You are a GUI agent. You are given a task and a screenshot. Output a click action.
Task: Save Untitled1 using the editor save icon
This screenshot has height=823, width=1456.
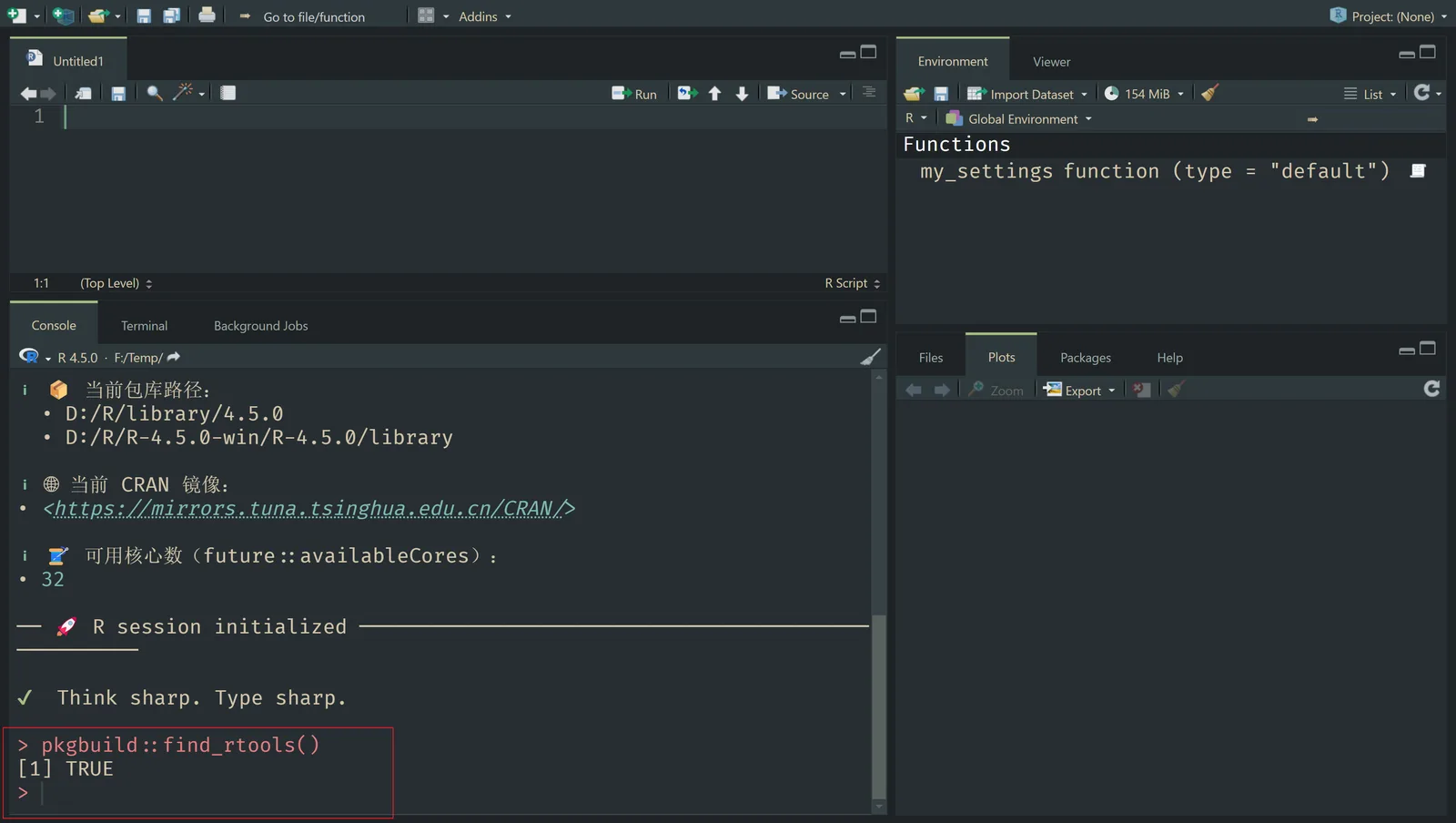pyautogui.click(x=118, y=93)
